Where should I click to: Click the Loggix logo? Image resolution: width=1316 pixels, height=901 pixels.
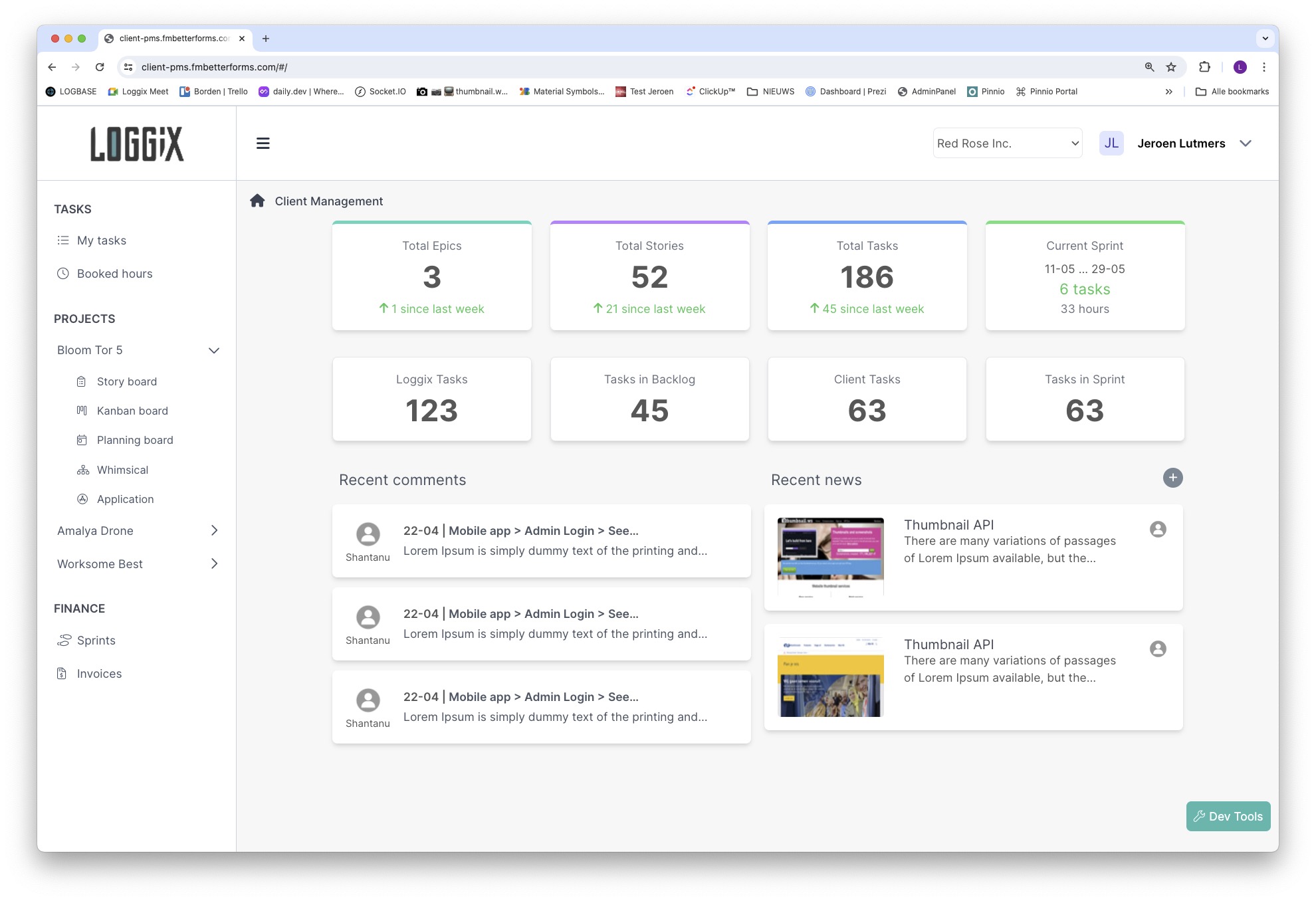tap(137, 144)
